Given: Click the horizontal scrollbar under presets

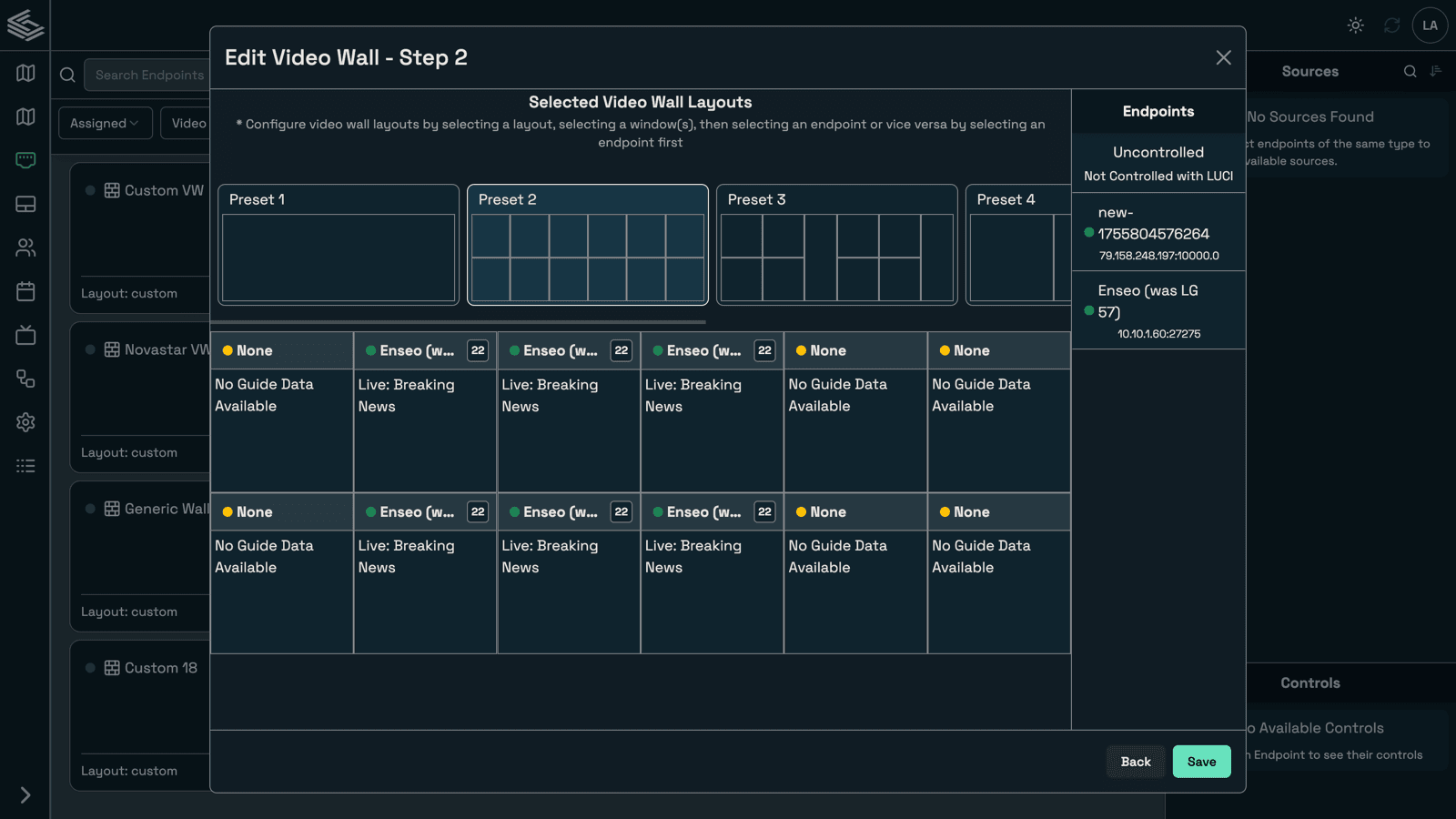Looking at the screenshot, I should (459, 321).
